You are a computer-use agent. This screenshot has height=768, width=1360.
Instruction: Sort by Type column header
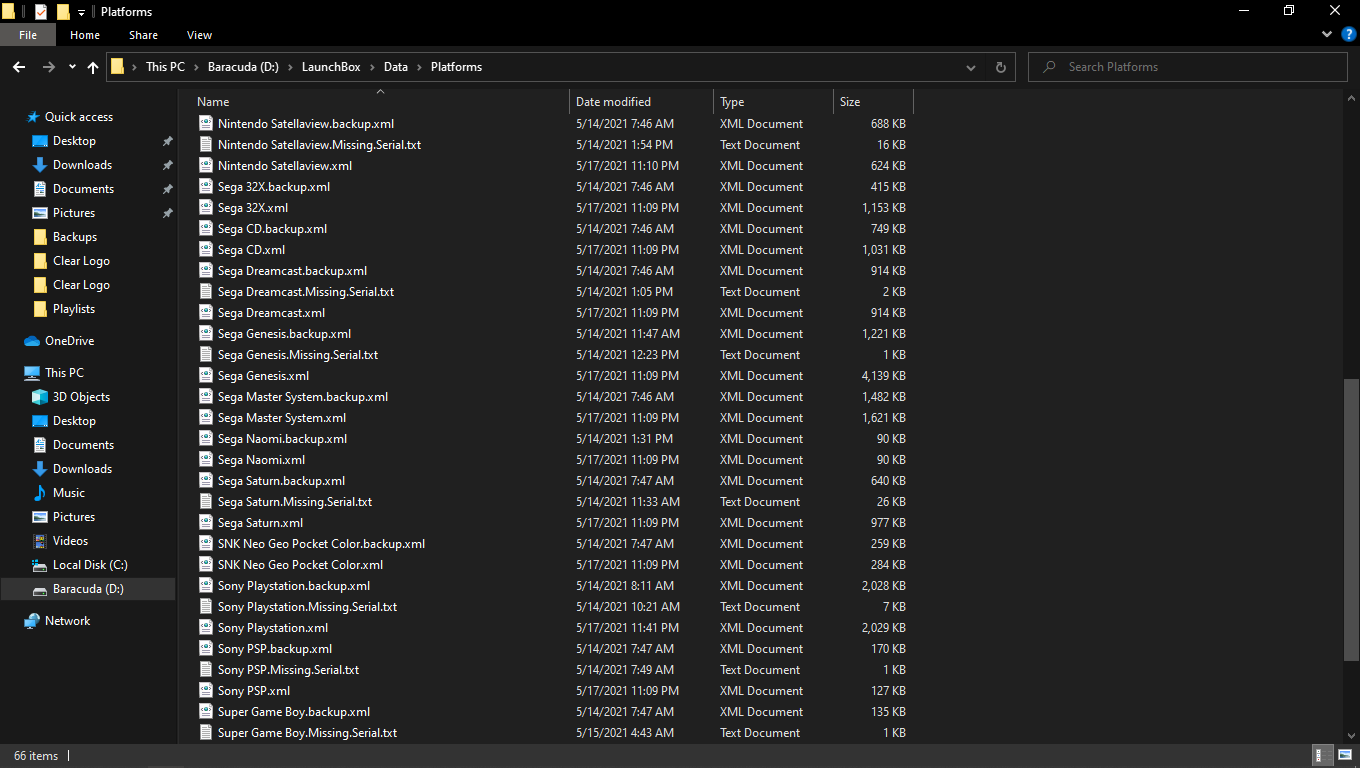click(732, 102)
